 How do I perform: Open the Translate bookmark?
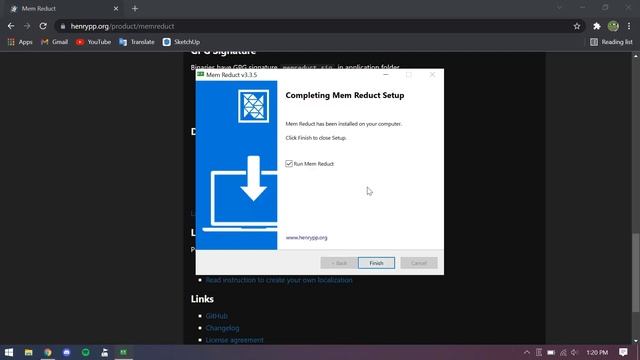point(137,42)
